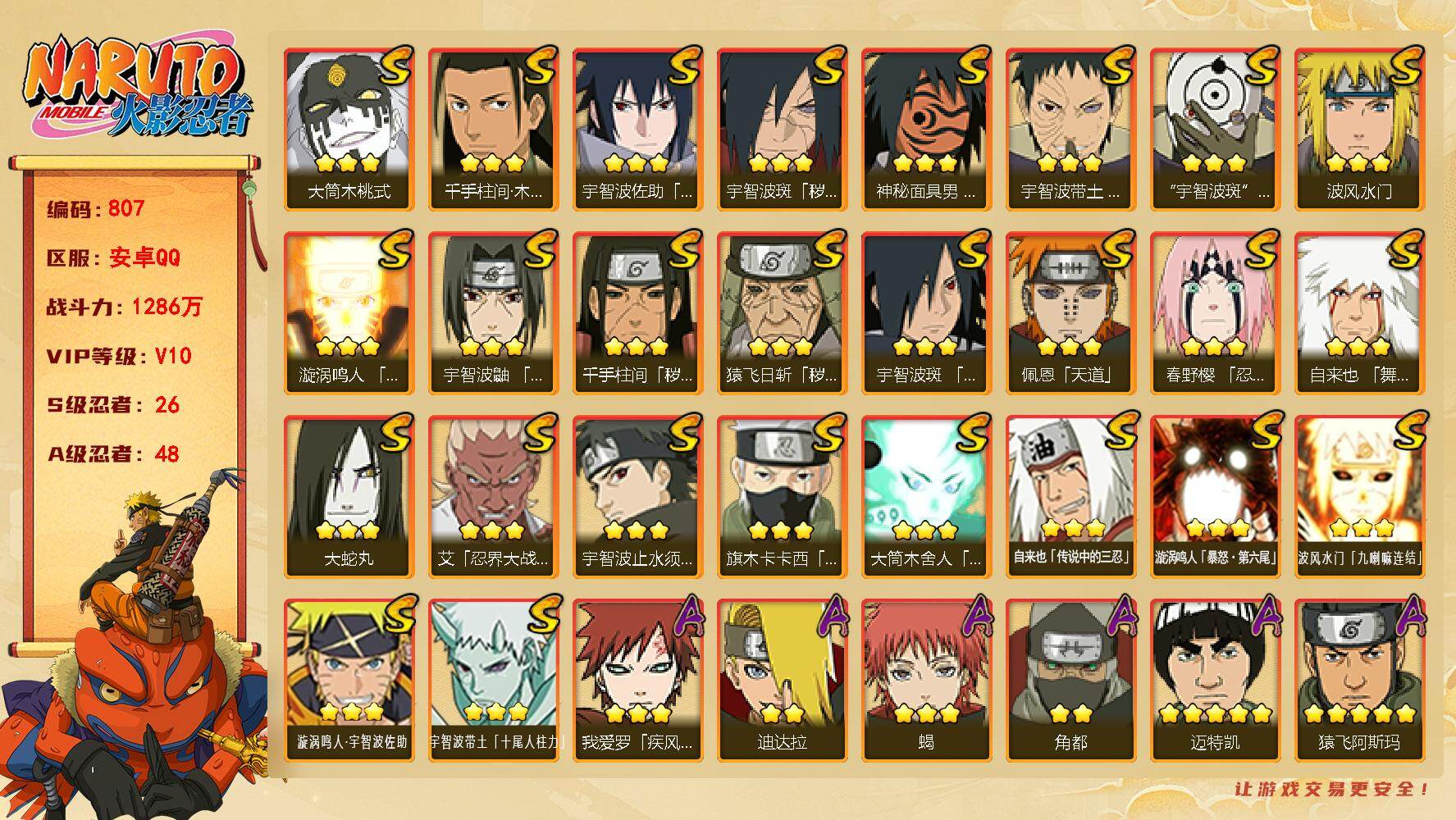Click the star rating on 迈特凯 card
Viewport: 1456px width, 820px height.
[1215, 714]
